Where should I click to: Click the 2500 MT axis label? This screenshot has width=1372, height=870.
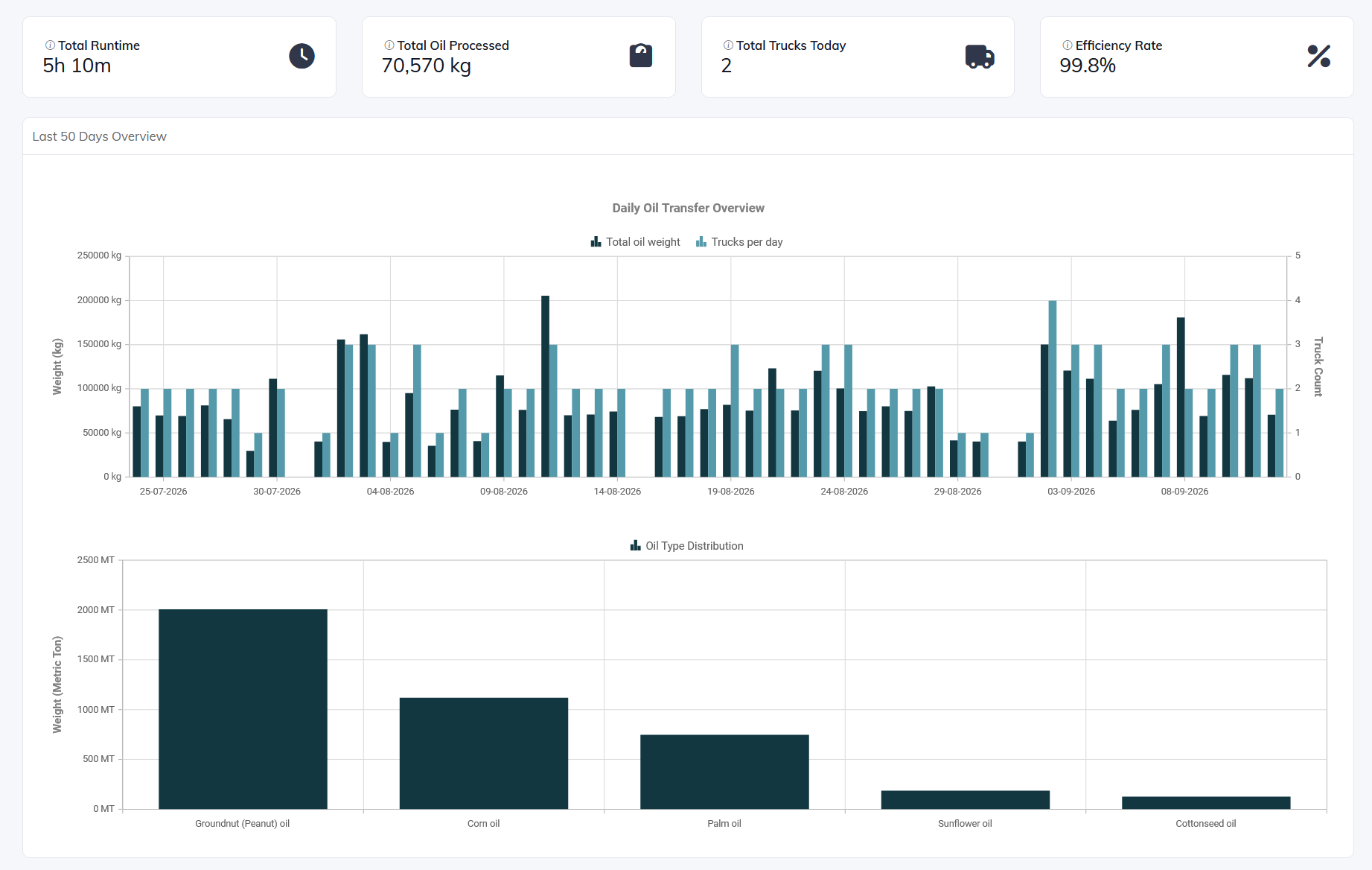[x=96, y=560]
